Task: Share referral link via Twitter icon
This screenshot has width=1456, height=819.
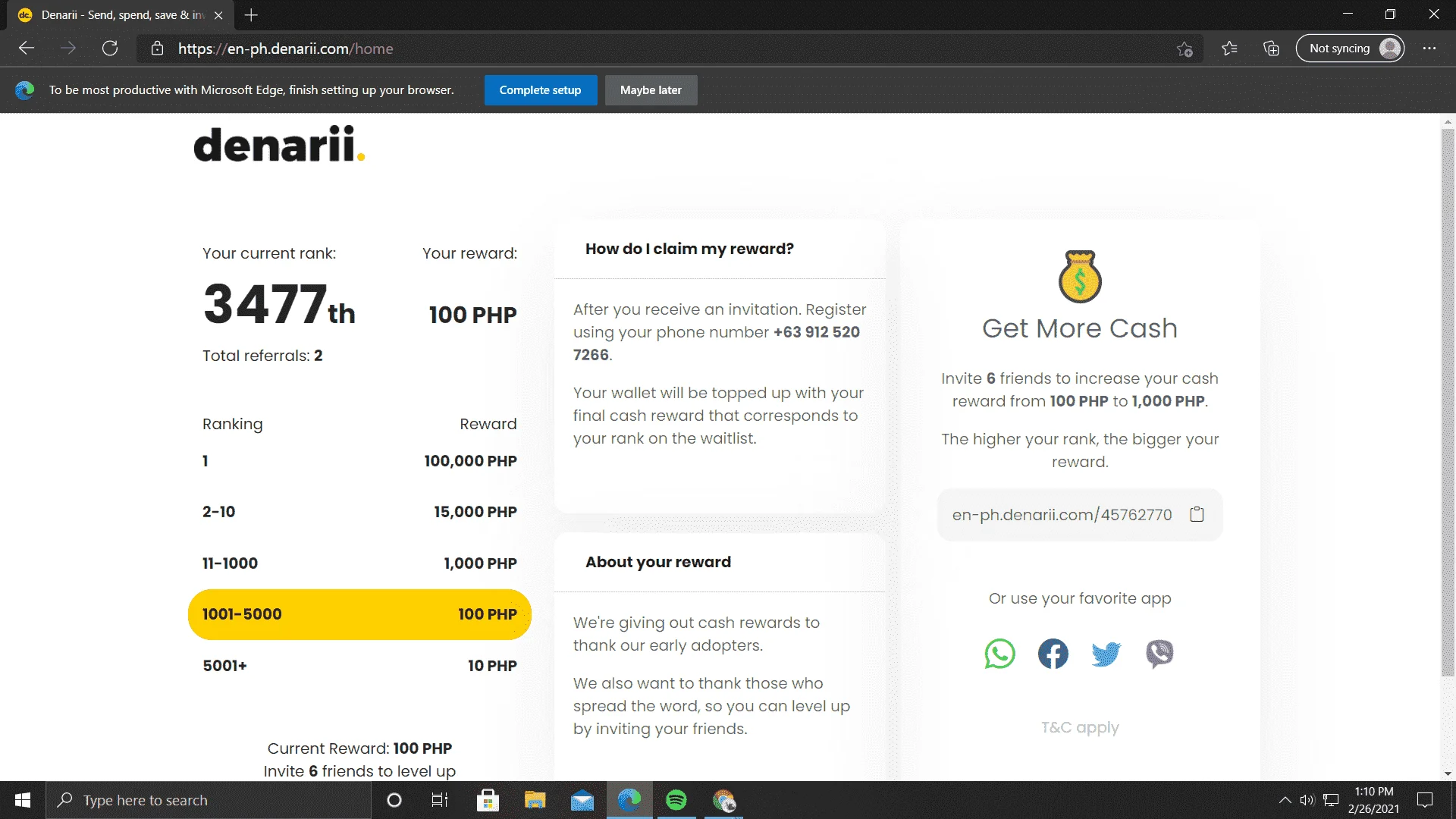Action: coord(1106,654)
